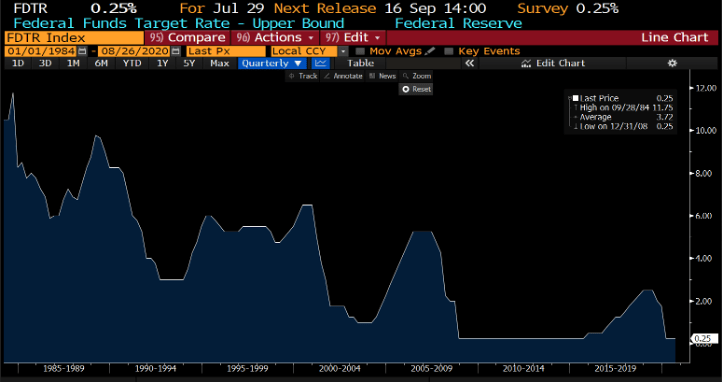Click the Last Px field

[x=226, y=52]
